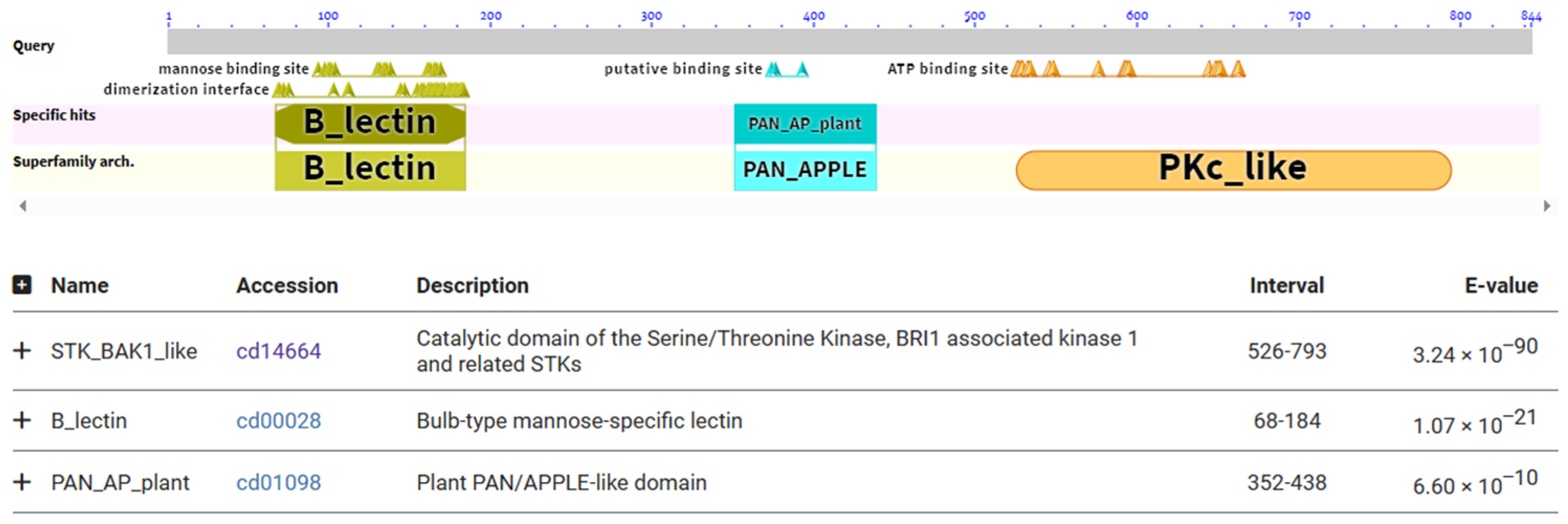Expand the PAN_AP_plant row details
The image size is (1568, 524).
[22, 482]
